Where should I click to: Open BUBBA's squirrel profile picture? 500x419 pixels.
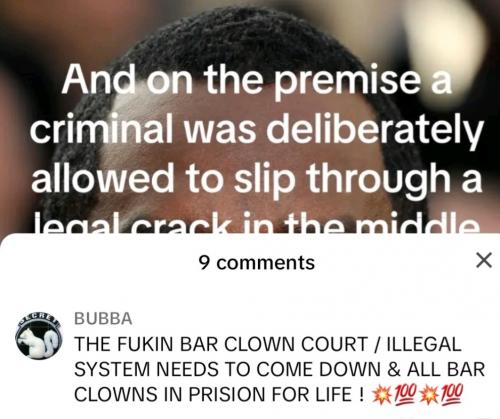(x=39, y=336)
